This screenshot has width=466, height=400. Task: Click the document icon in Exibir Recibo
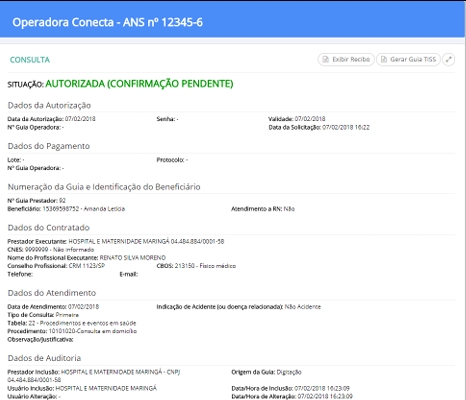point(326,60)
